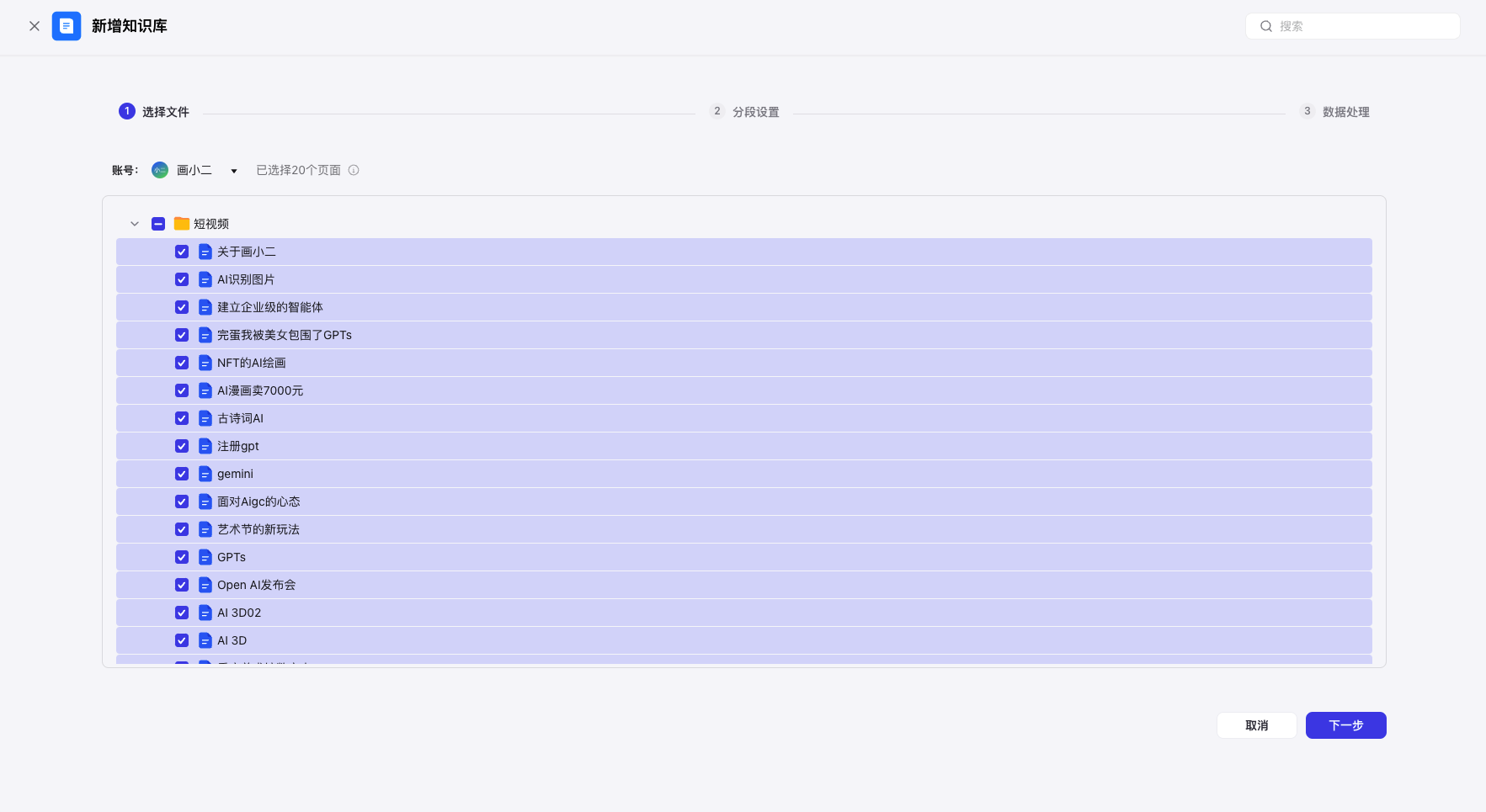Click the 短视频 folder icon
Image resolution: width=1486 pixels, height=812 pixels.
(x=182, y=224)
